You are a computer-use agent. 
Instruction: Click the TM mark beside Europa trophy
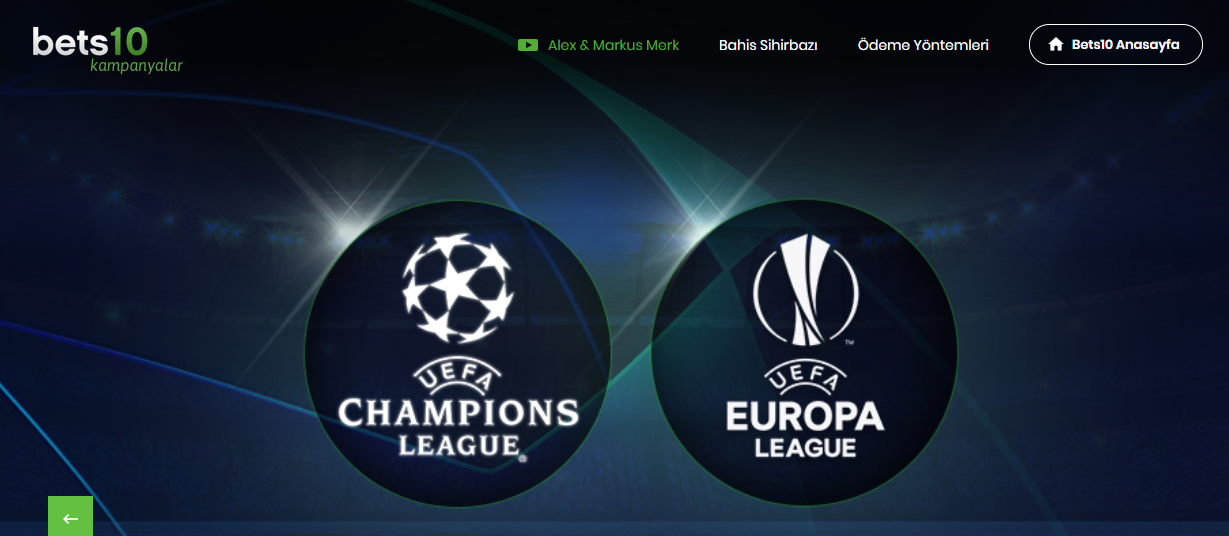tap(849, 344)
